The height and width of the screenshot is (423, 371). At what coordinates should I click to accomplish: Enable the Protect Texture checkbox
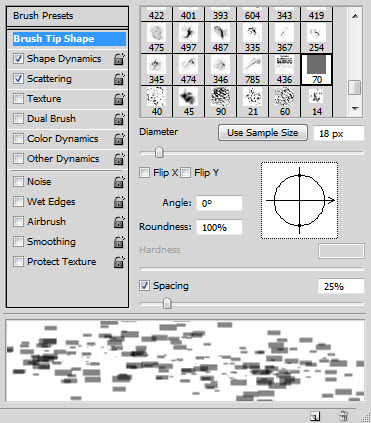point(18,262)
